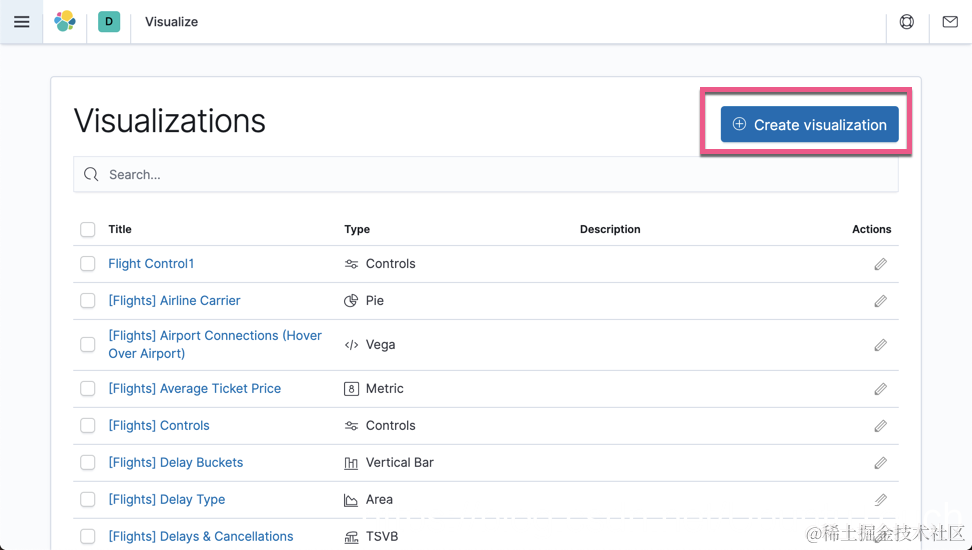This screenshot has width=972, height=550.
Task: Click Controls icon in Flight Control1 row
Action: (351, 264)
